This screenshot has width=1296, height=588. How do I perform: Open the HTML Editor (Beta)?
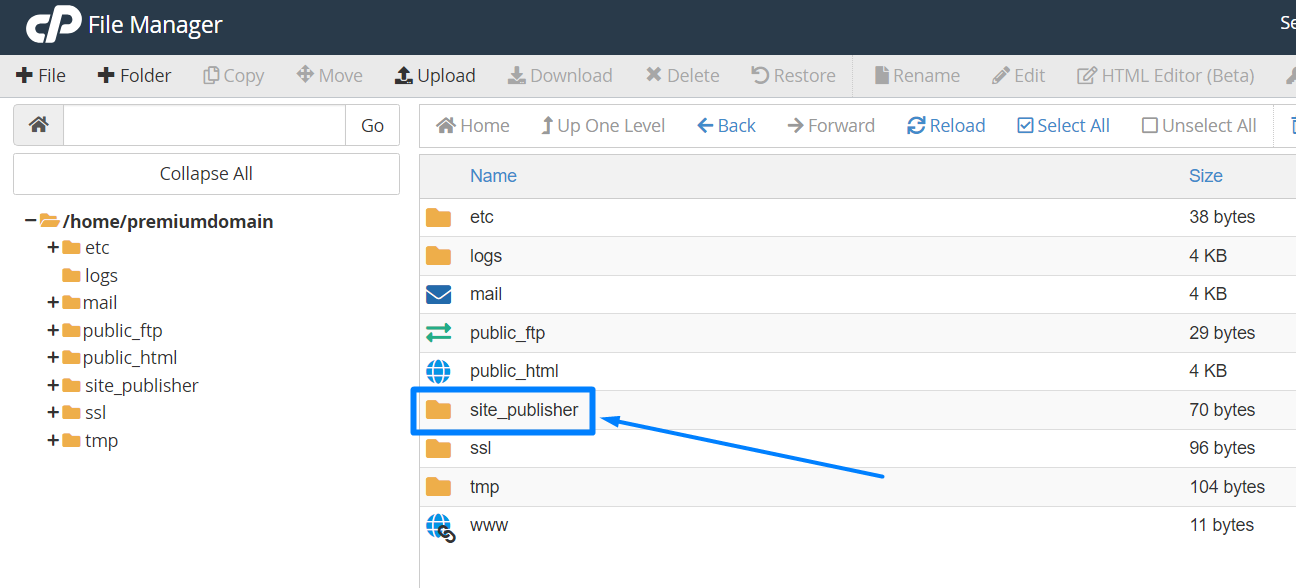[1165, 75]
